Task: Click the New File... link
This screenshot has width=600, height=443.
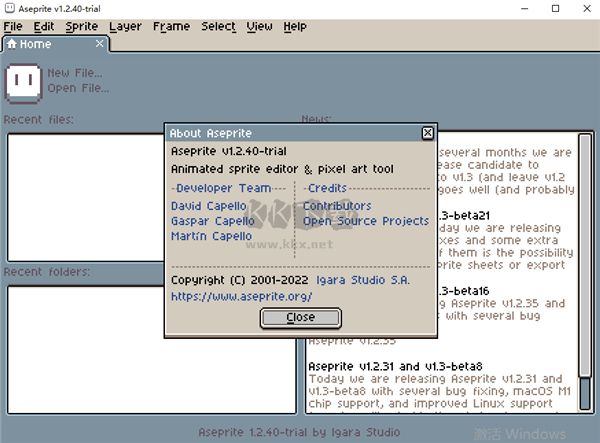Action: 75,73
